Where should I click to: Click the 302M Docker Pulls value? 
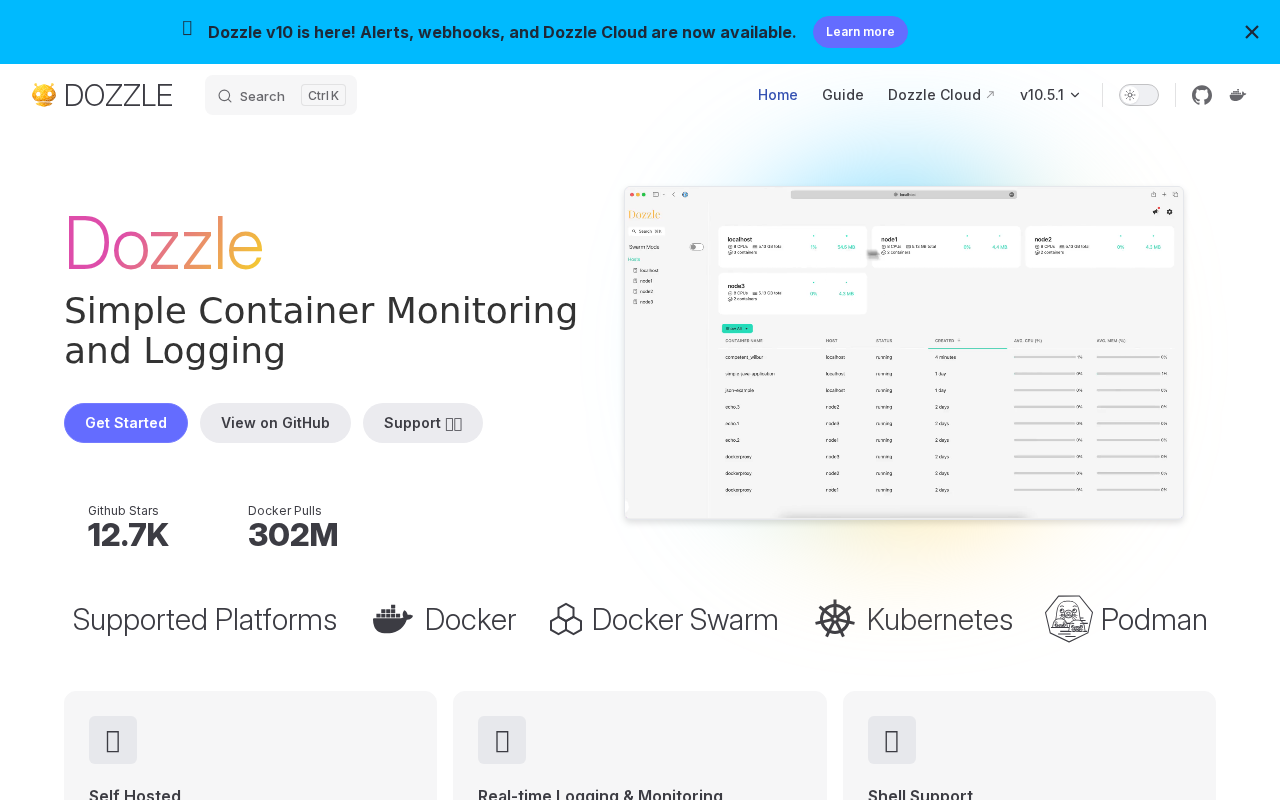click(x=293, y=536)
